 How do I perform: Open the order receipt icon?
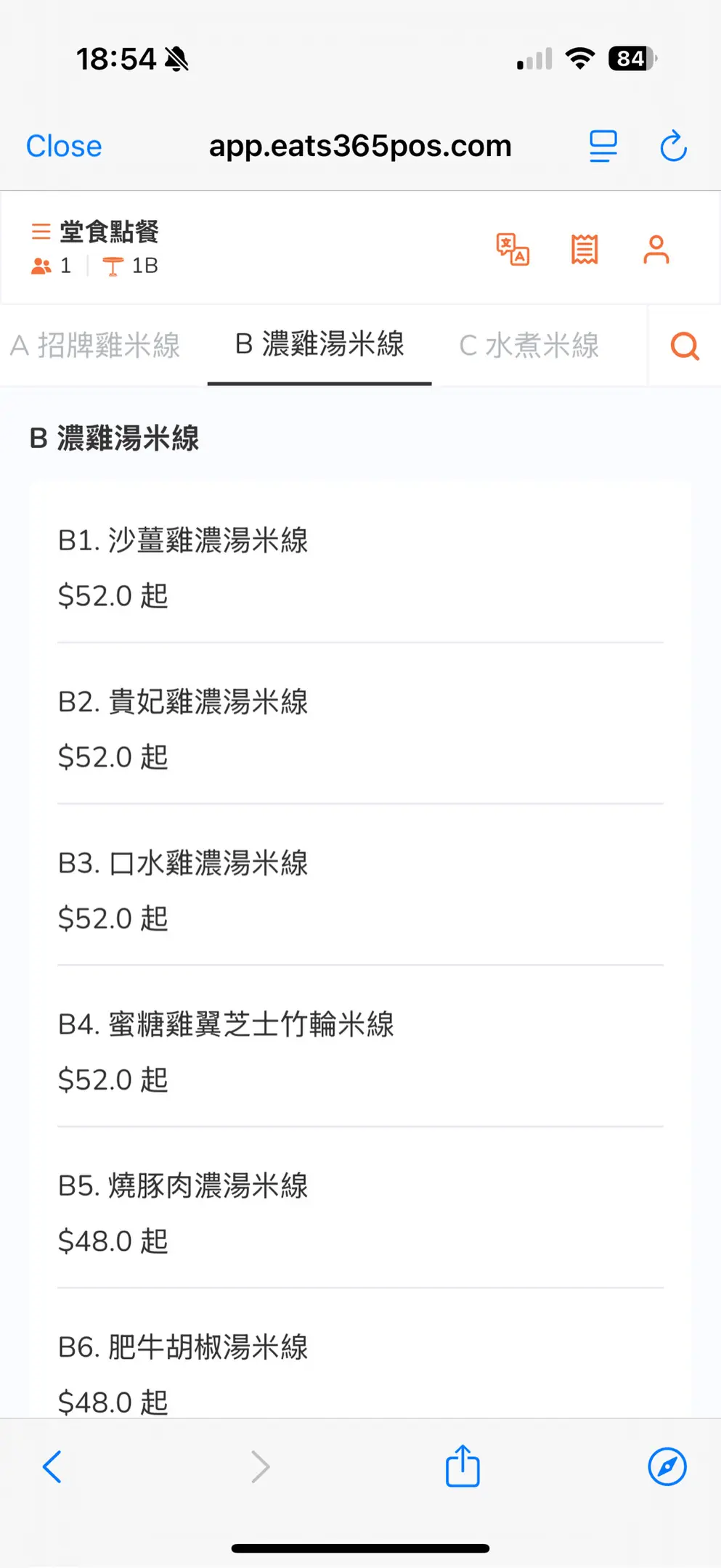(x=584, y=250)
